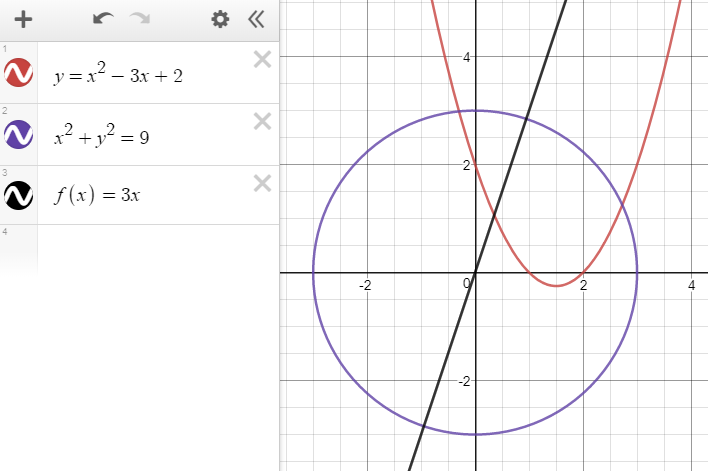Image resolution: width=708 pixels, height=471 pixels.
Task: Edit the expression y = x² − 3x + 2
Action: pos(118,74)
